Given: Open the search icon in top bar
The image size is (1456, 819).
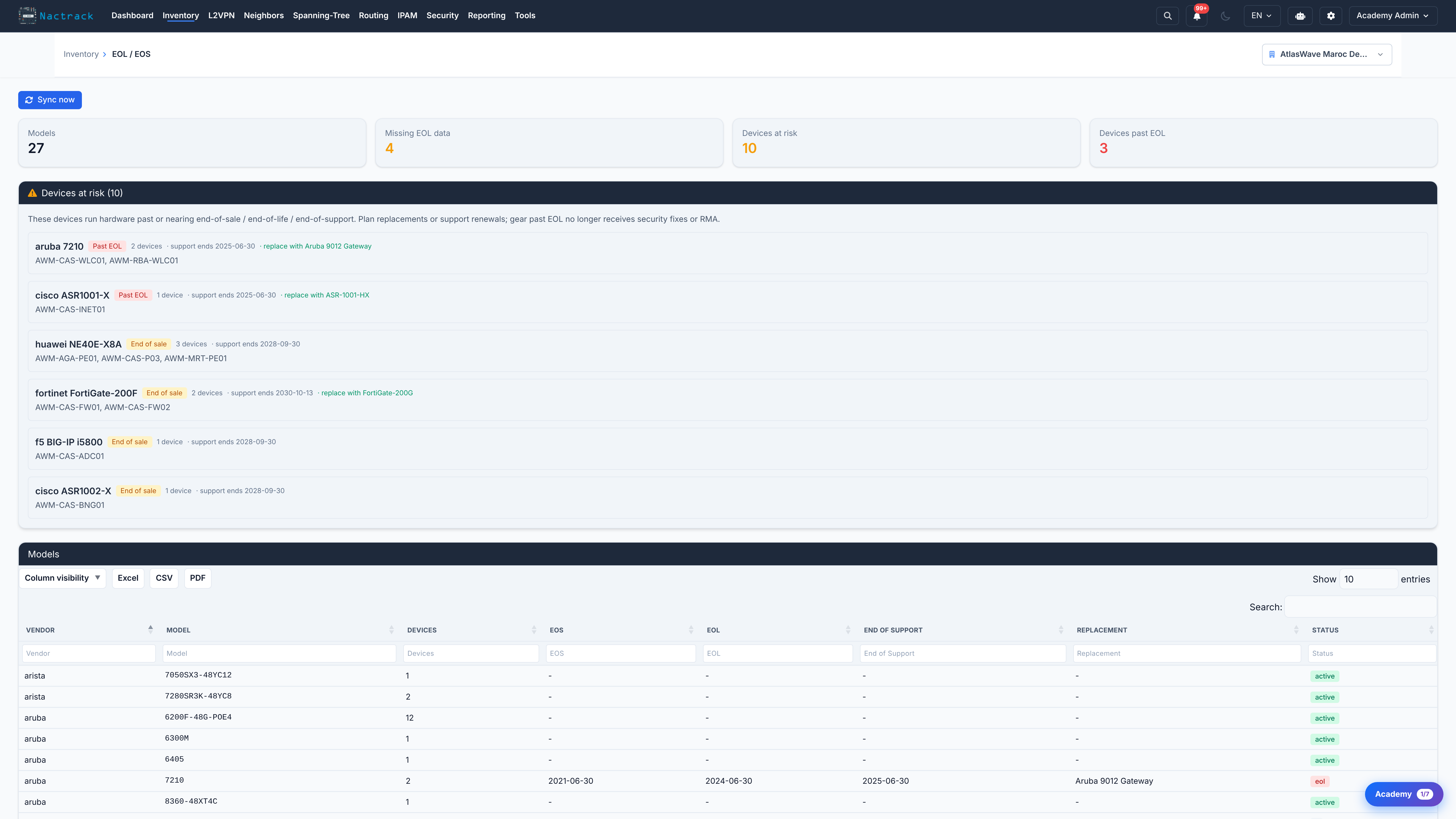Looking at the screenshot, I should (1168, 16).
